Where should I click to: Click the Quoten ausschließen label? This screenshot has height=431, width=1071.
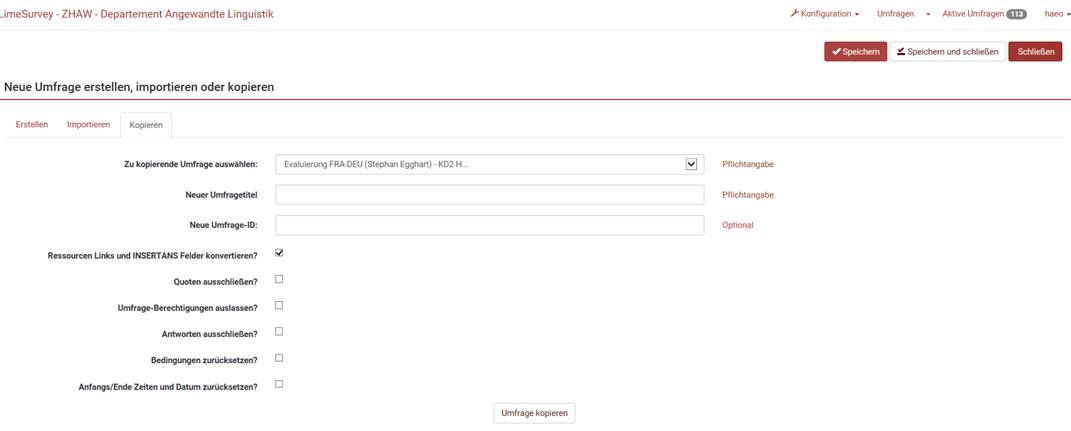coord(216,281)
